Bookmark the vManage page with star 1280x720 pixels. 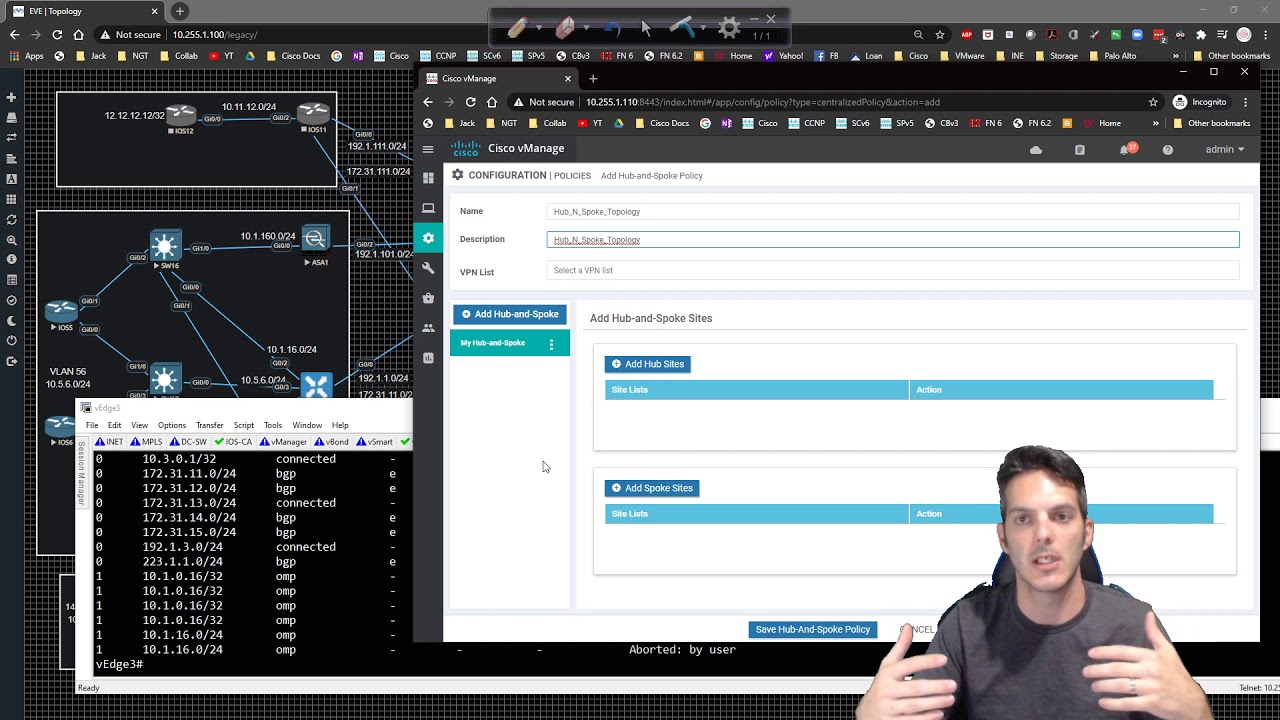[x=1153, y=102]
